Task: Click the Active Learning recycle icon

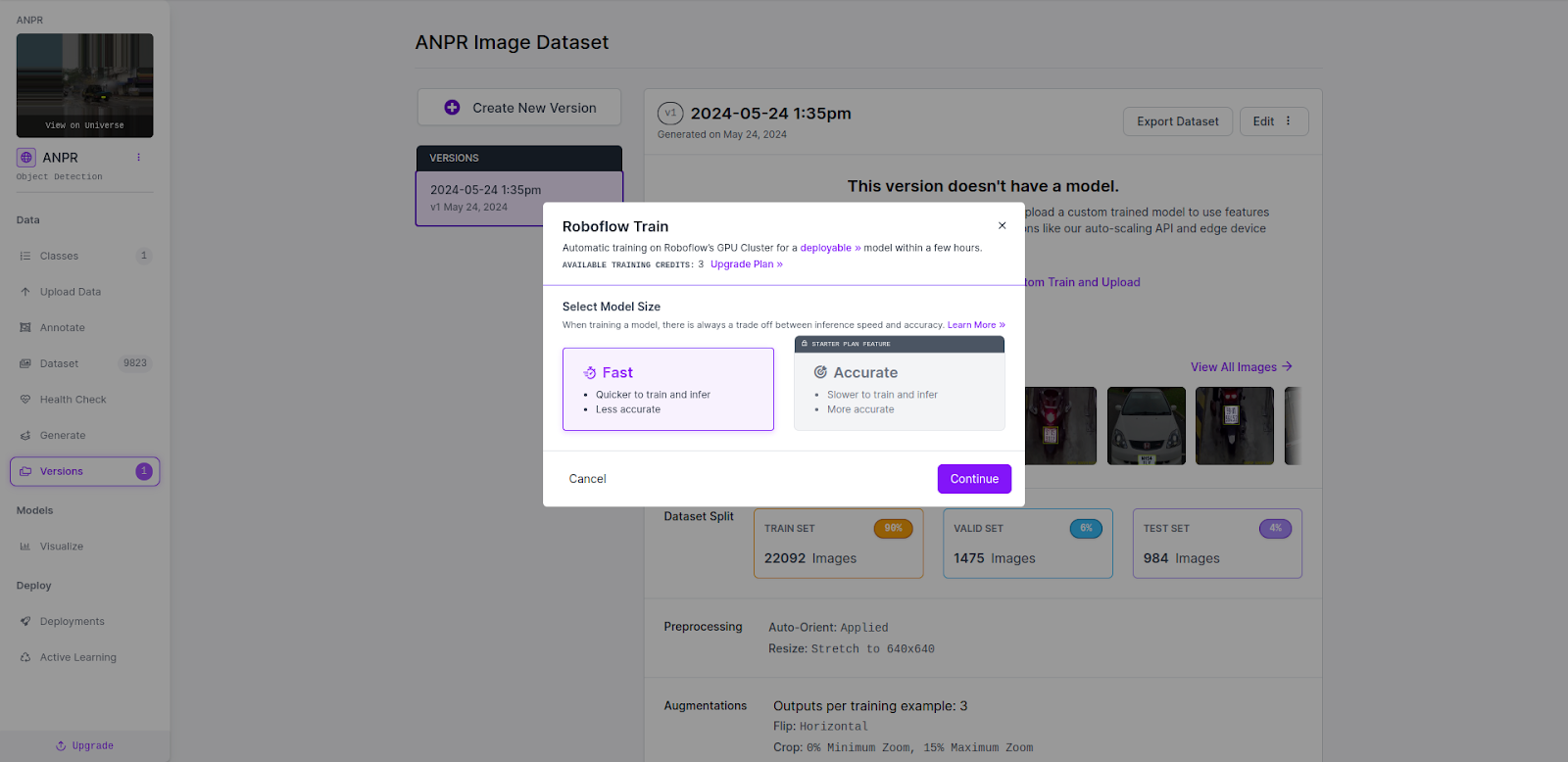Action: (x=25, y=657)
